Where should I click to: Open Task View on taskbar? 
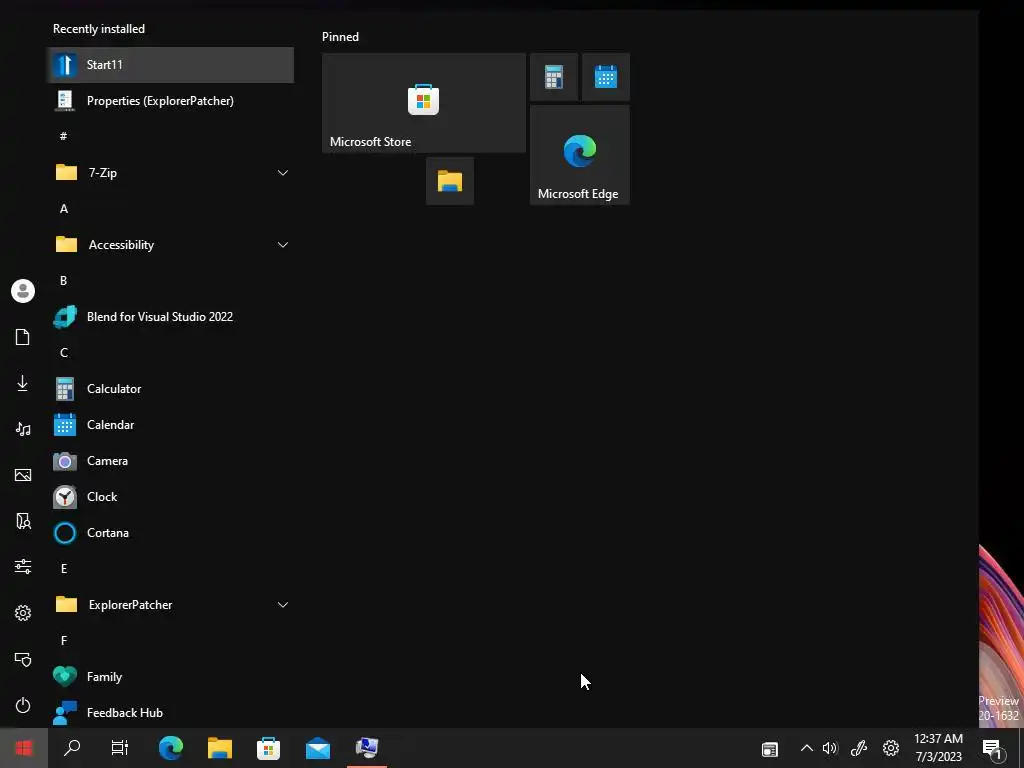coord(120,748)
